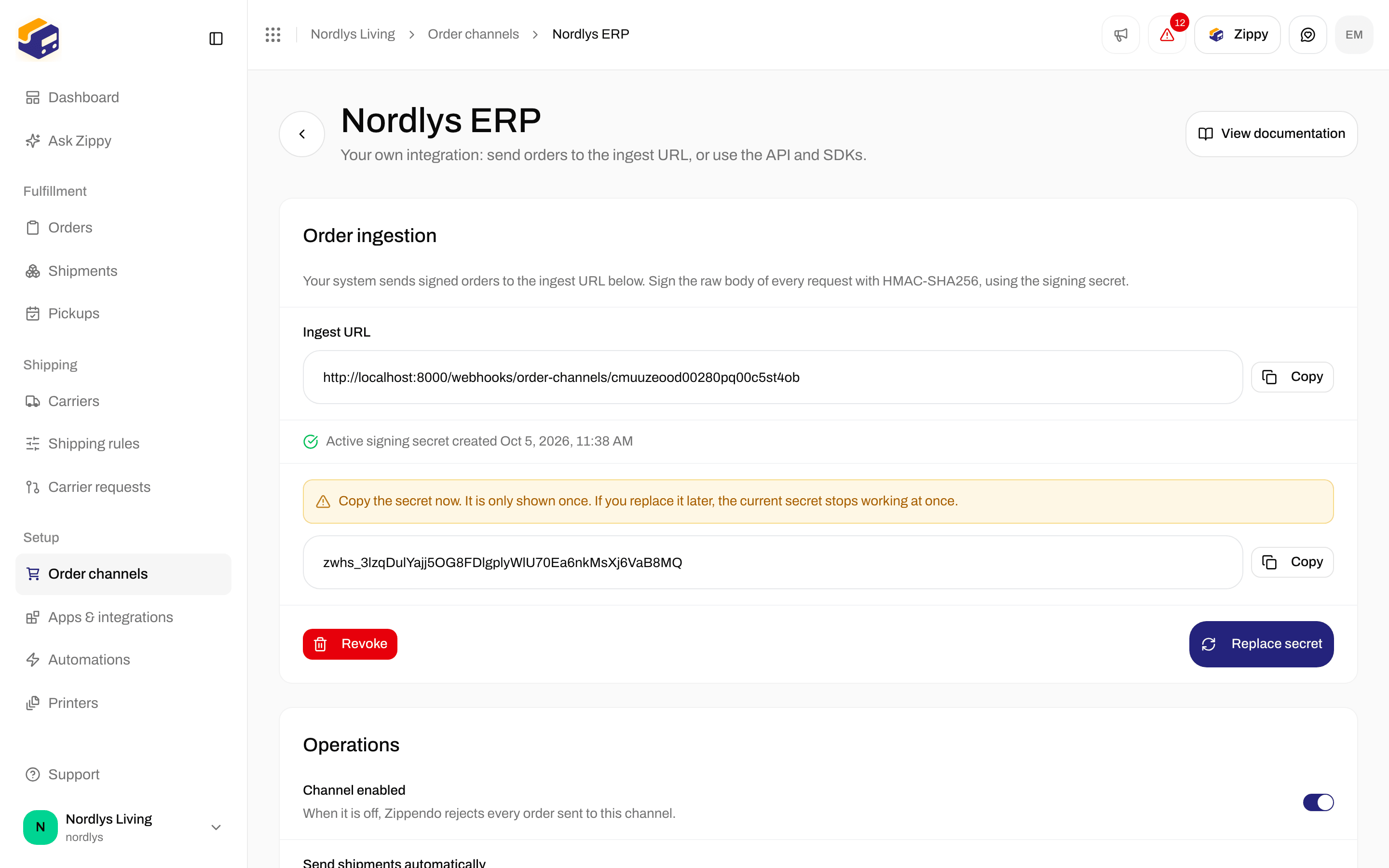Collapse the sidebar panel icon
1389x868 pixels.
[x=216, y=39]
